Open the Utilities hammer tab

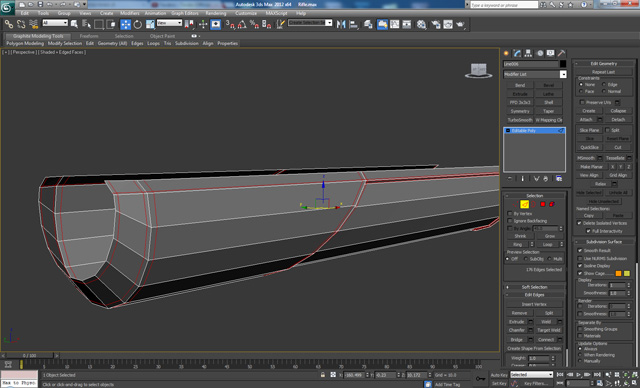pos(562,53)
